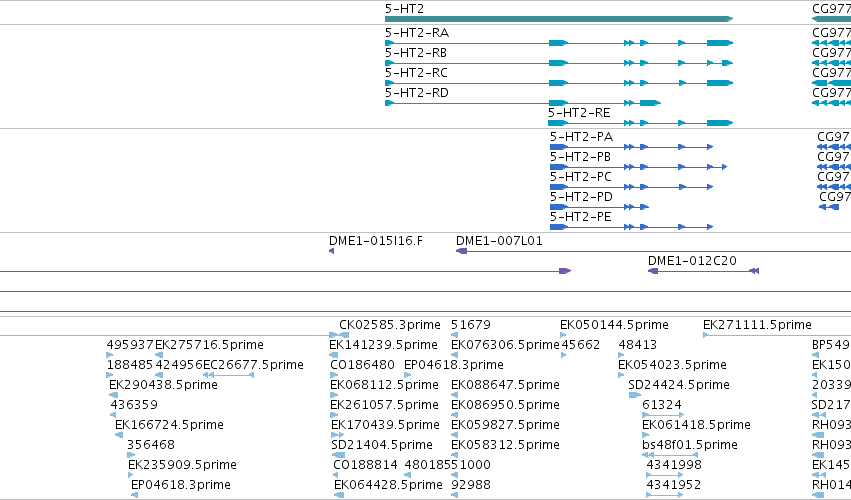Open the EK058312.5prime EST label

[505, 445]
